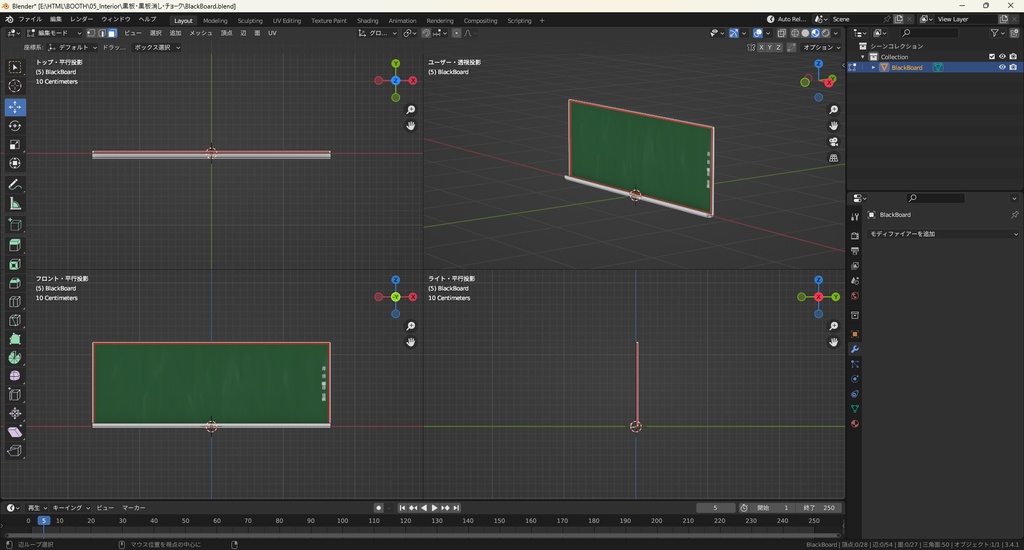Toggle the Collection exclude checkbox

click(992, 57)
